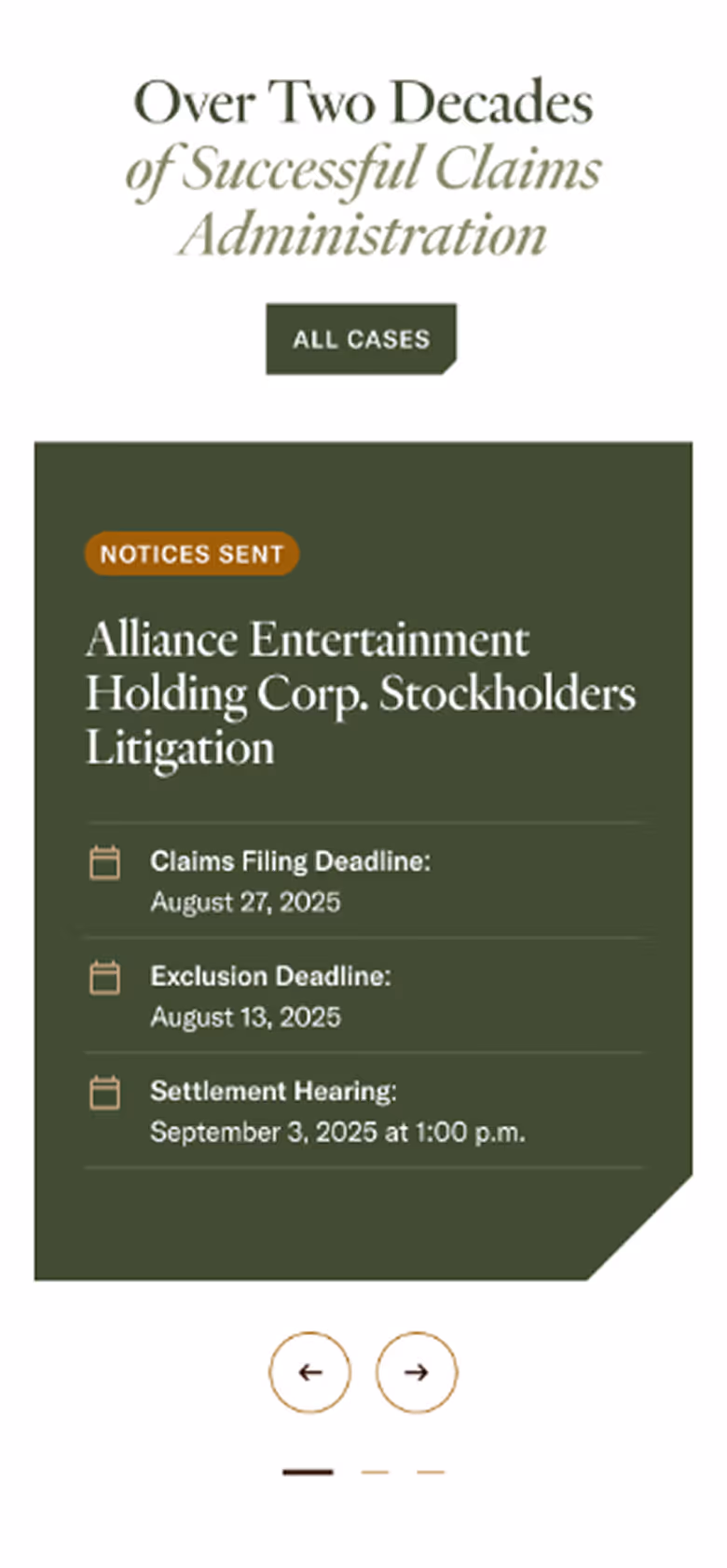The image size is (727, 1568).
Task: Select the calendar icon beside Claims Filing Deadline
Action: pos(104,863)
